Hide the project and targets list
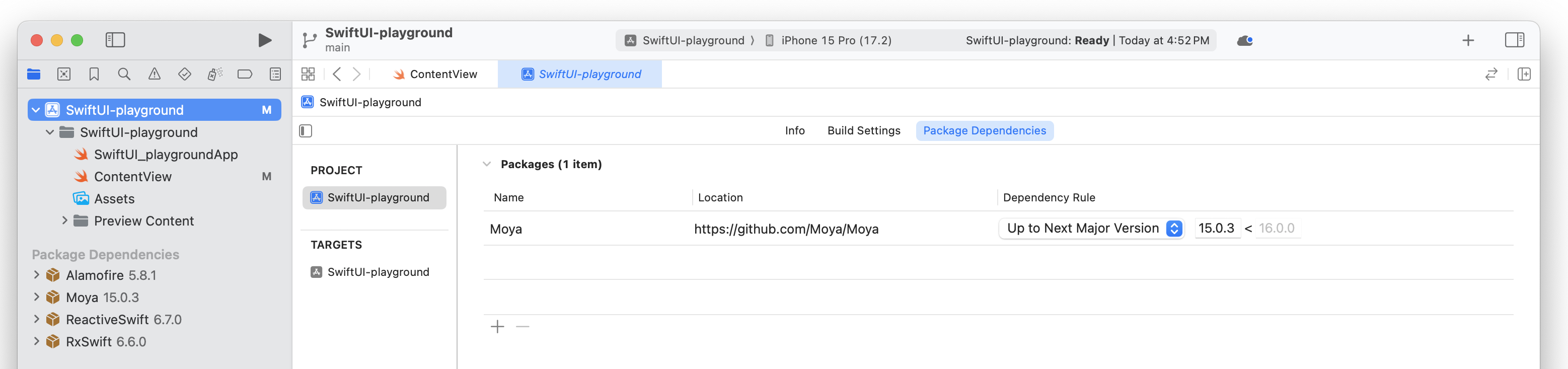This screenshot has height=369, width=1568. point(306,131)
